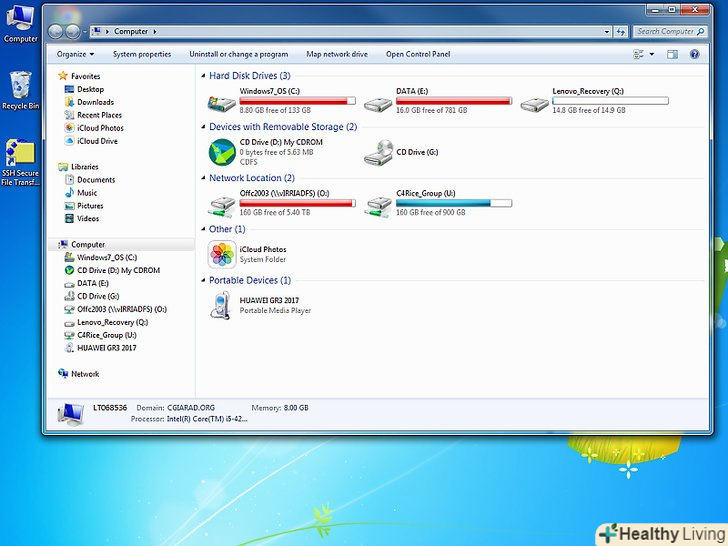Select the CD Drive (G:) icon in main pane
The height and width of the screenshot is (546, 728).
click(378, 153)
